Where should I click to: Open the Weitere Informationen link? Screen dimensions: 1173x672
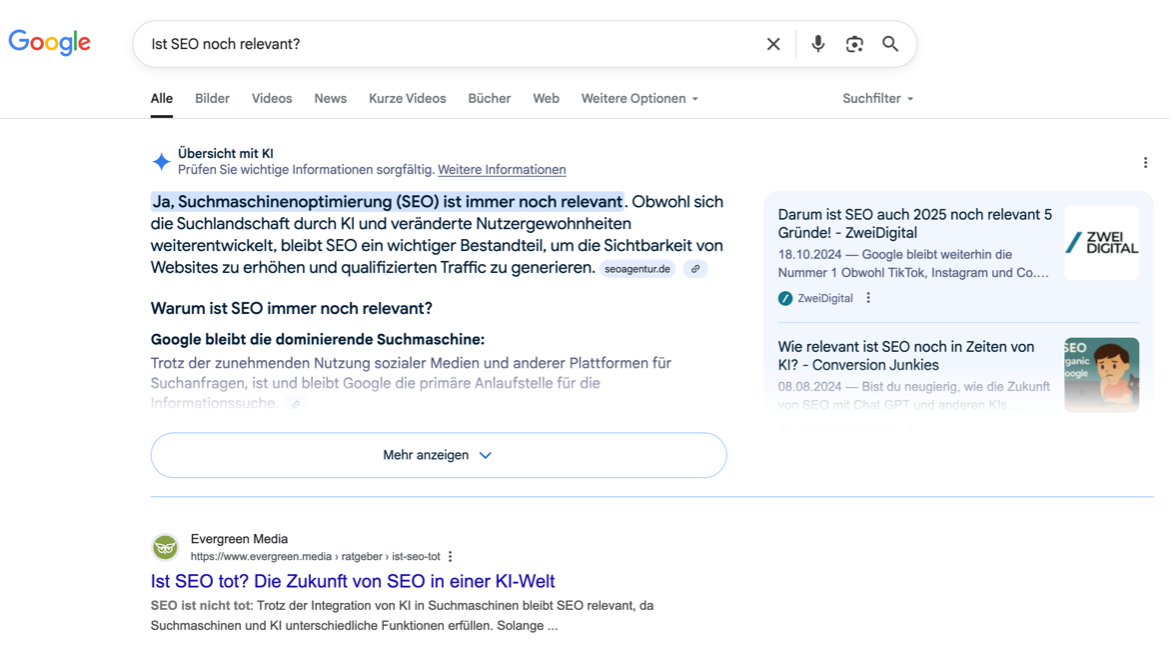pyautogui.click(x=501, y=170)
